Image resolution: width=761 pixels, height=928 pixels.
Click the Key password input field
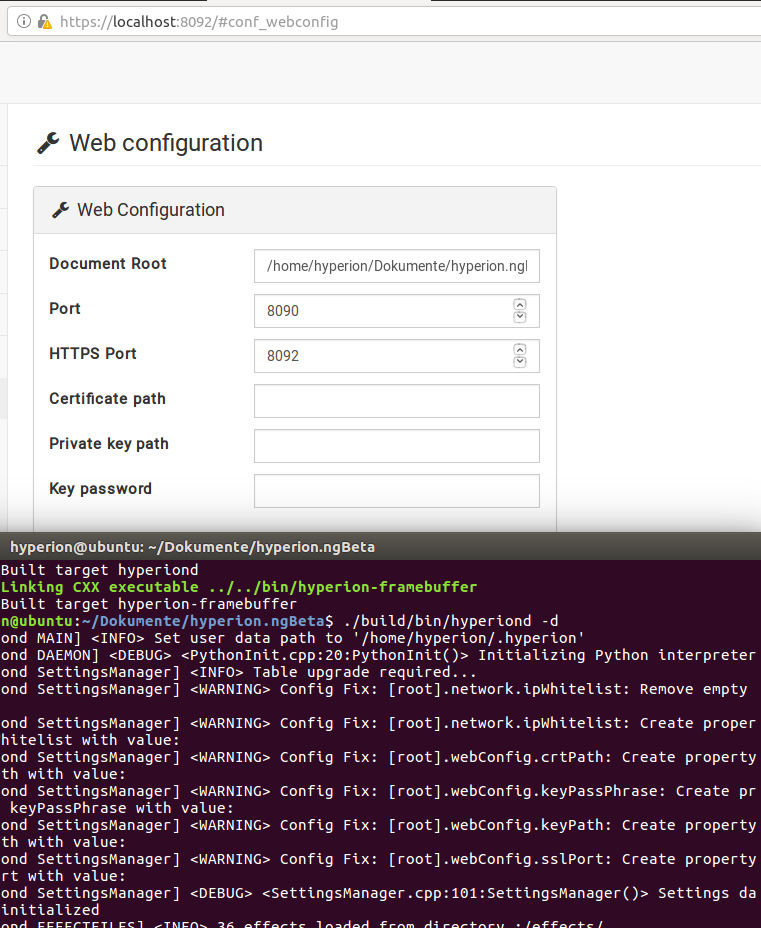pos(396,491)
